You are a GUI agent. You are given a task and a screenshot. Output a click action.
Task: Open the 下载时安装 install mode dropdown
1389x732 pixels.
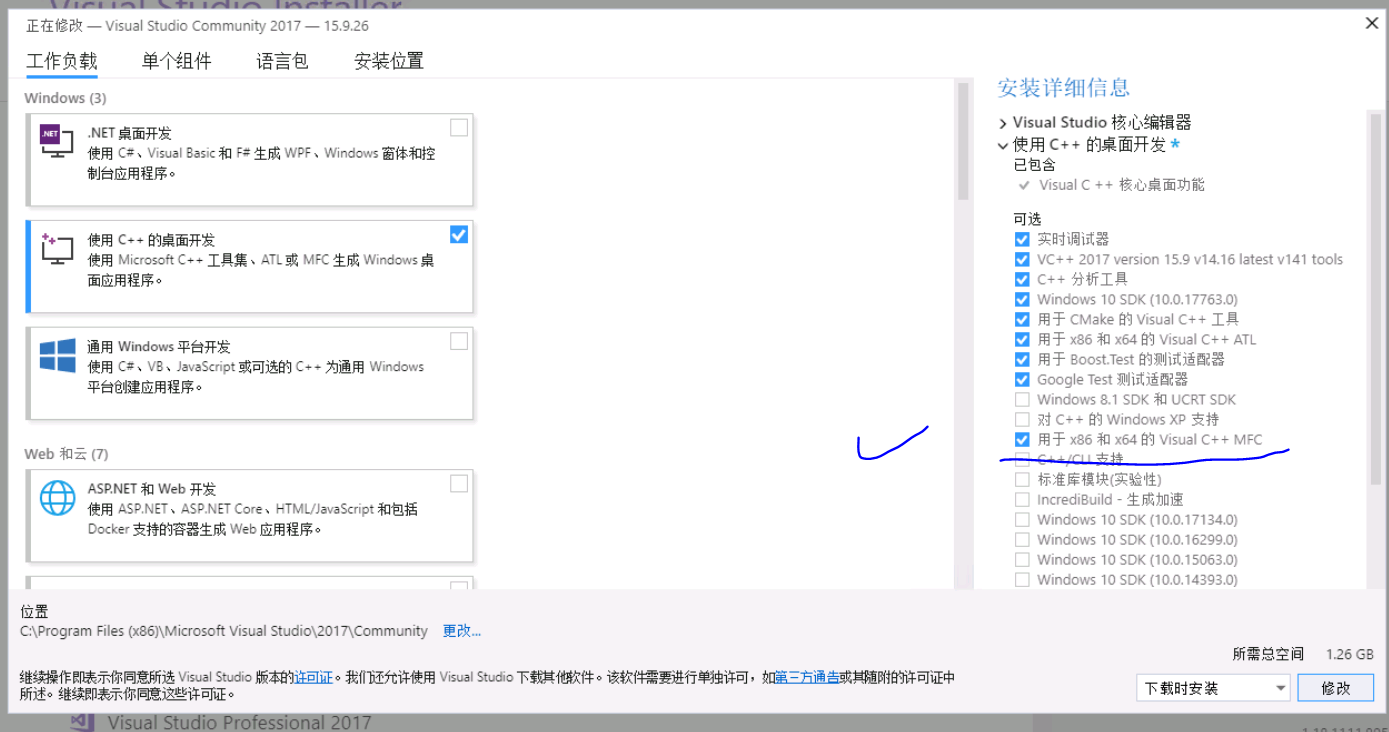(1213, 688)
